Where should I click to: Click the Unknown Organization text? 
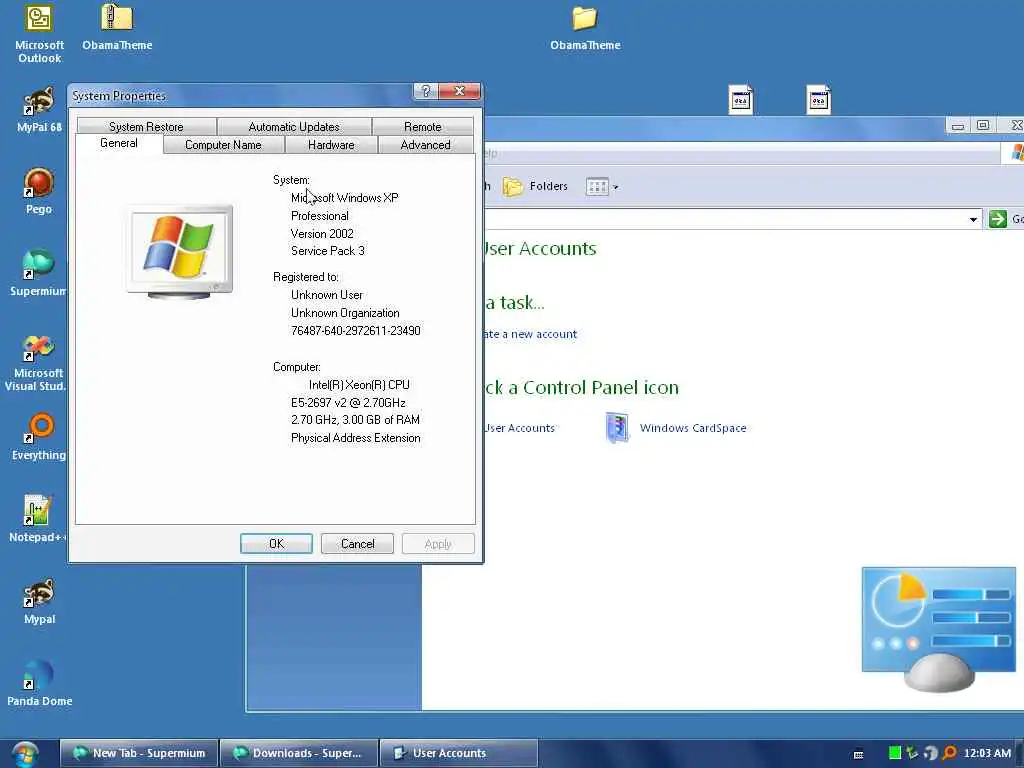[x=345, y=313]
